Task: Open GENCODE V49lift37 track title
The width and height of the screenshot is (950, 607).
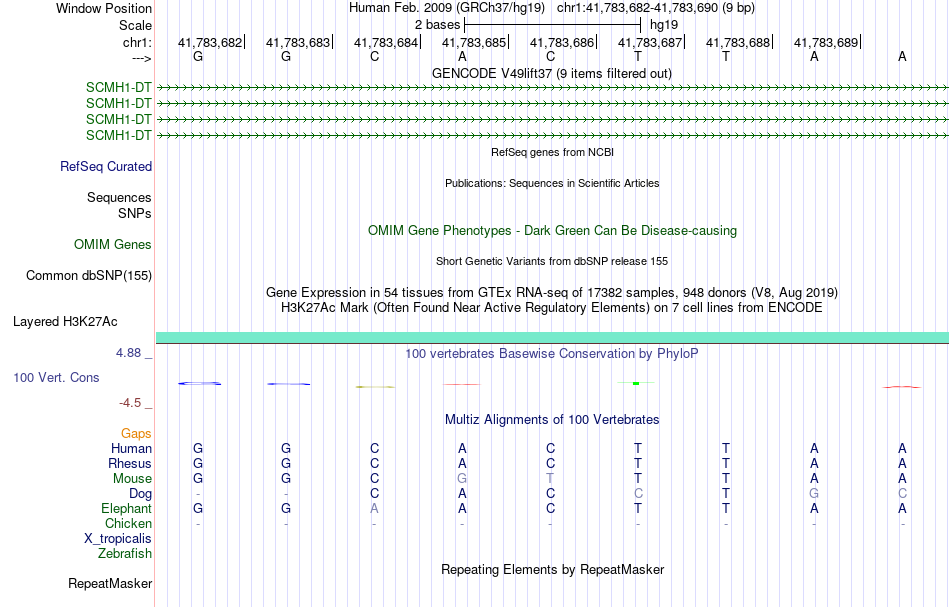Action: click(x=552, y=73)
